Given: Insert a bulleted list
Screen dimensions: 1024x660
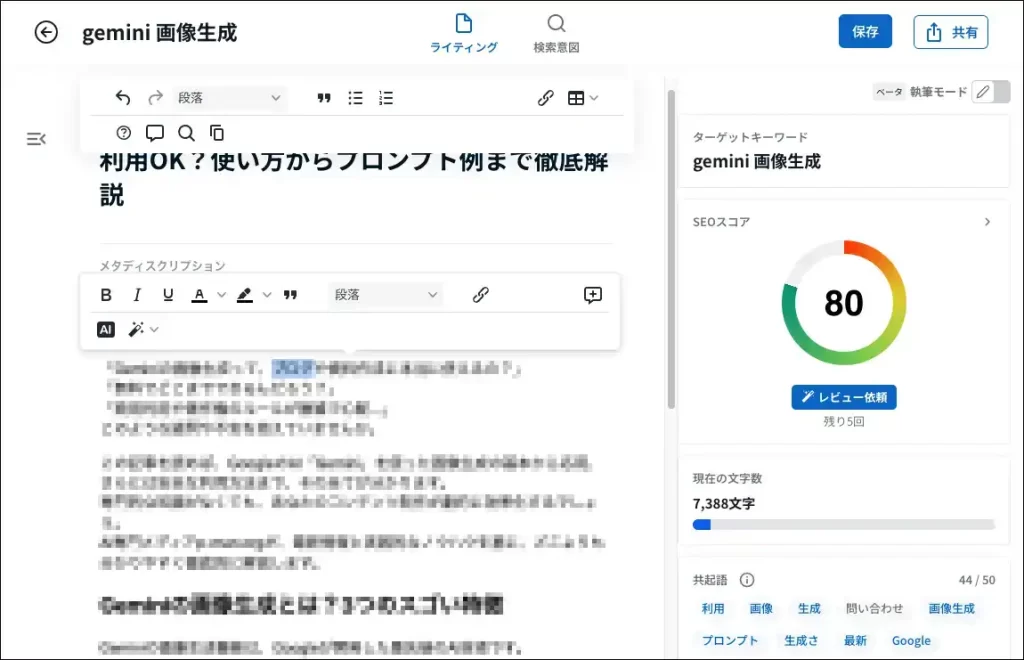Looking at the screenshot, I should point(355,98).
